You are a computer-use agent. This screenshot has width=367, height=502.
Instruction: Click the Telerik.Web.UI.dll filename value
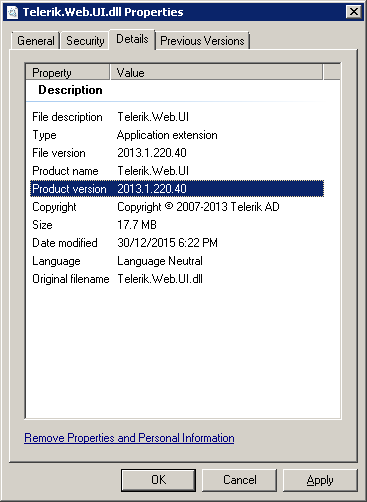click(x=160, y=279)
